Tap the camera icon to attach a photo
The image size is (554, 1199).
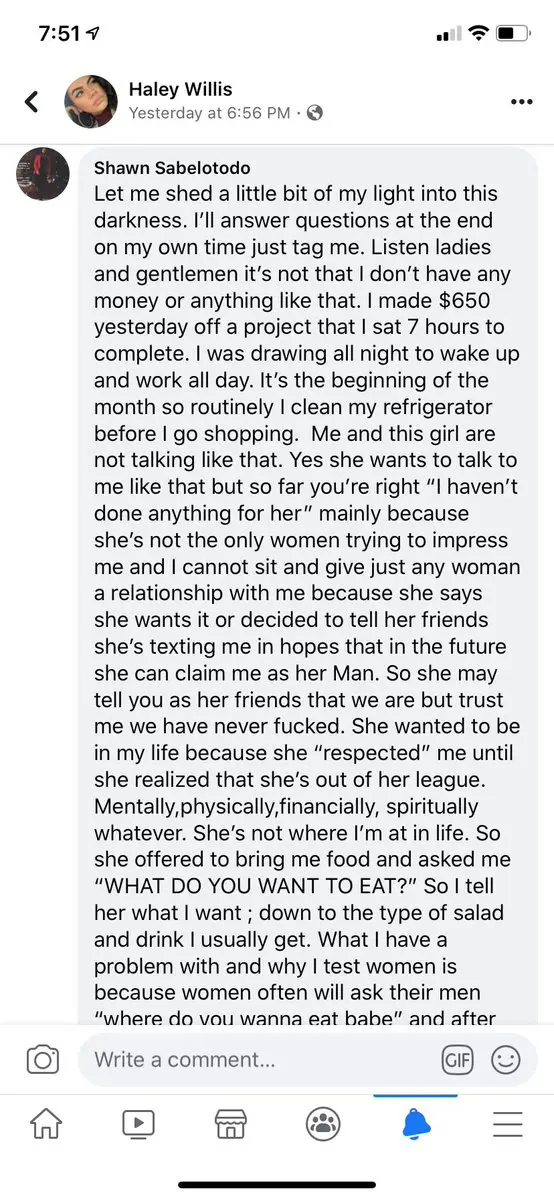tap(43, 1060)
